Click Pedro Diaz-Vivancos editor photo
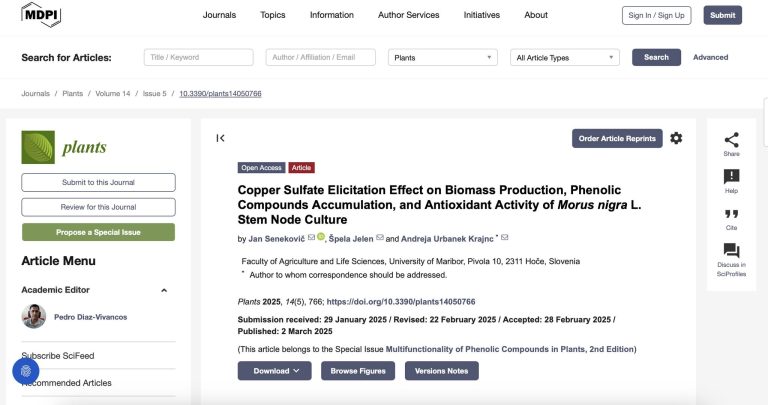The image size is (768, 405). coord(34,316)
